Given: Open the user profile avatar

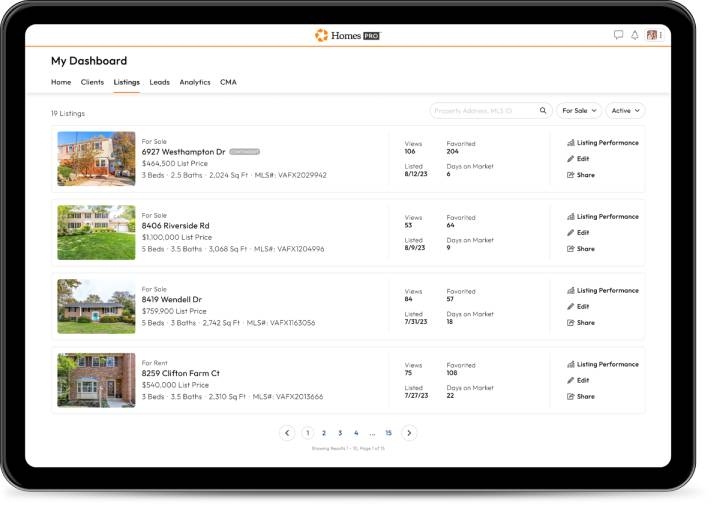Looking at the screenshot, I should point(651,35).
